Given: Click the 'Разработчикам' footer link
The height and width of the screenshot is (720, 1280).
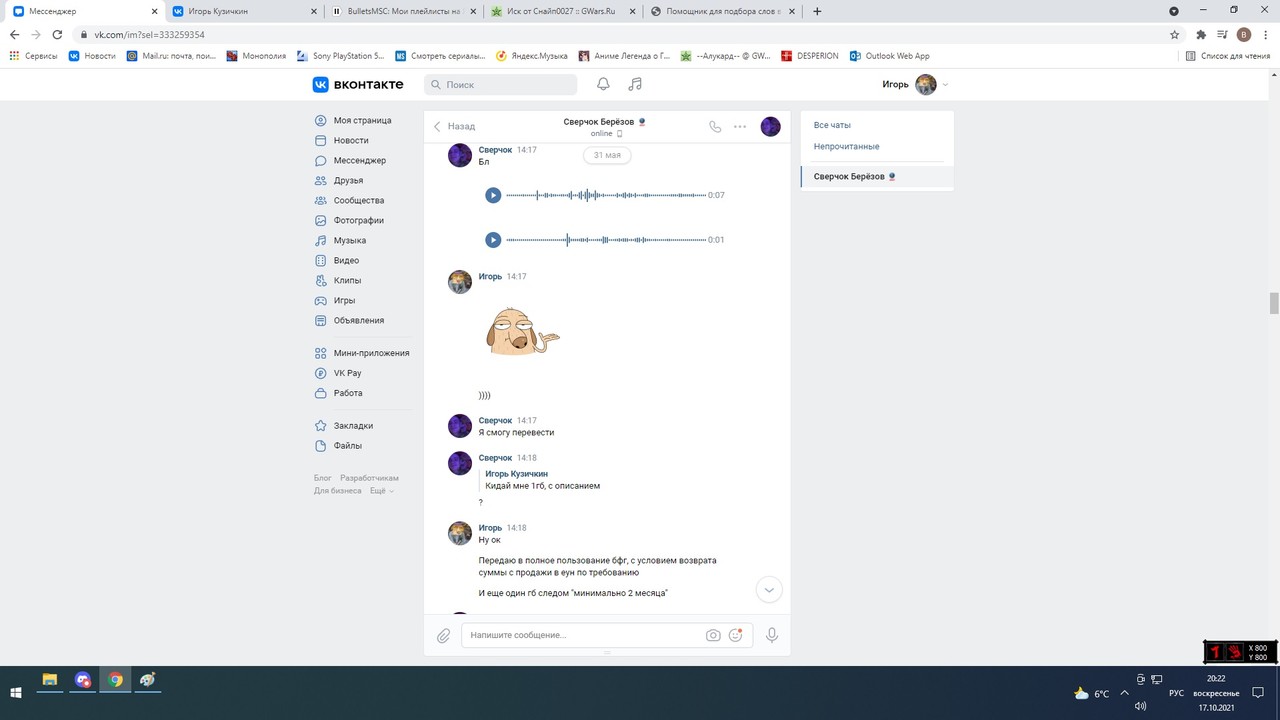Looking at the screenshot, I should pyautogui.click(x=369, y=478).
